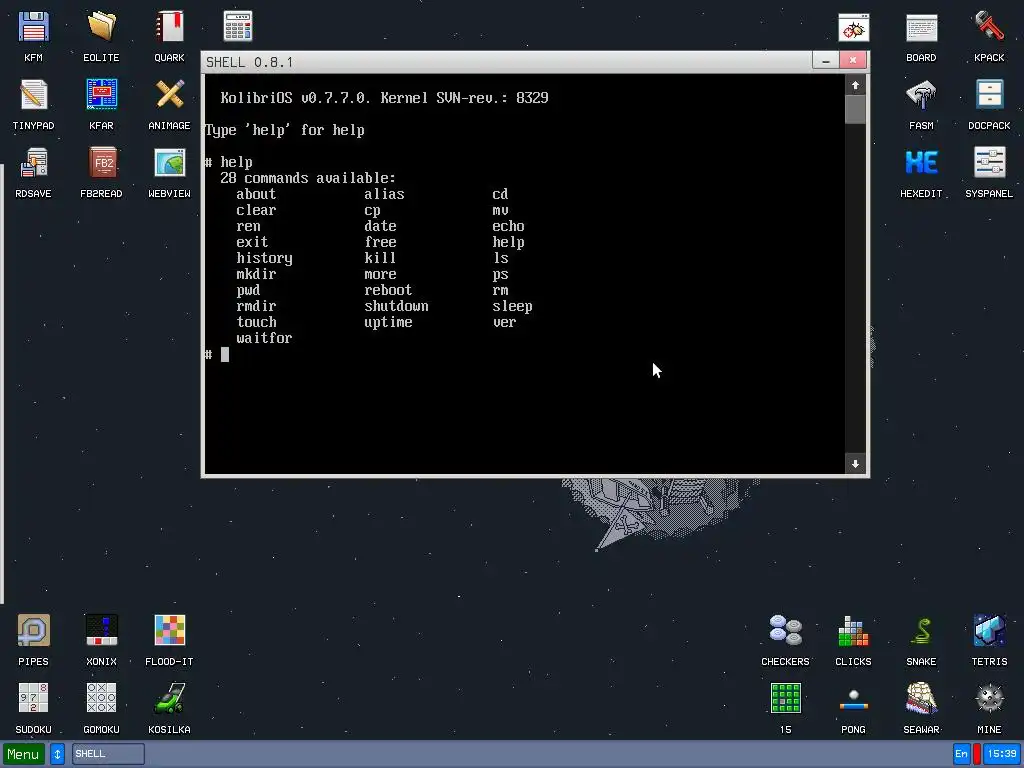Click the '28 commands available:' line

(308, 178)
